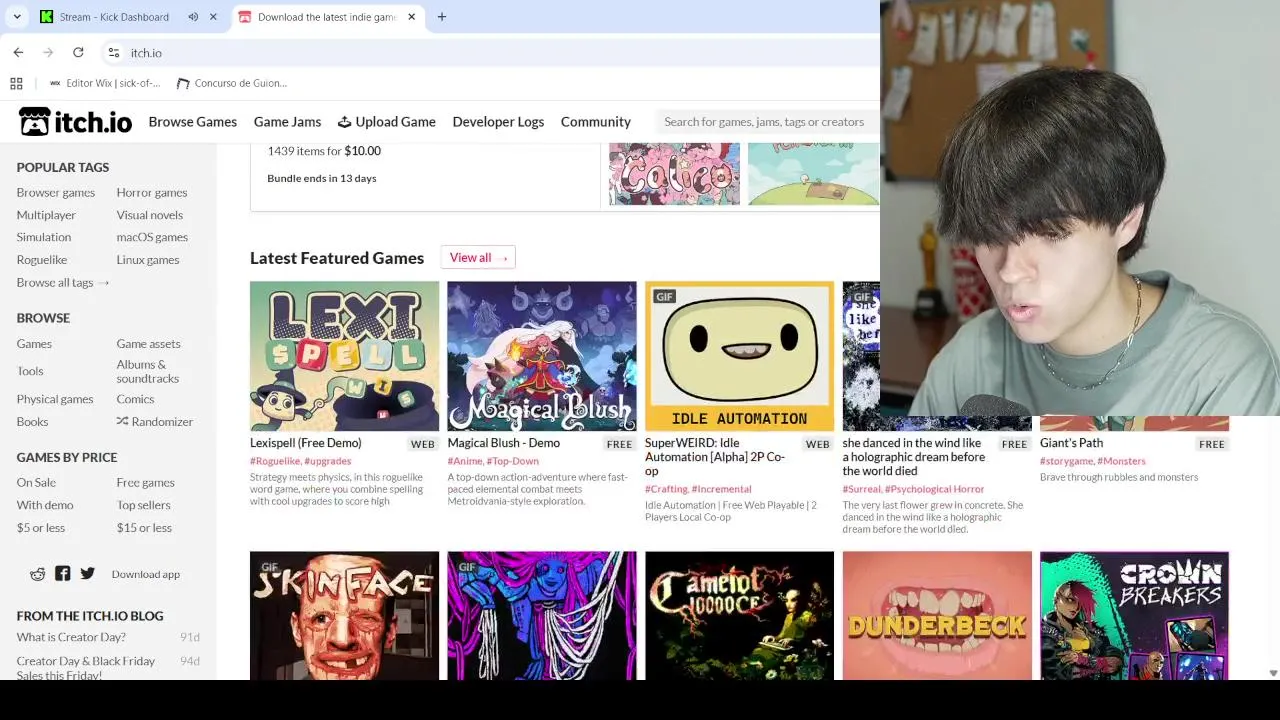
Task: Filter games With demo
Action: click(x=45, y=505)
